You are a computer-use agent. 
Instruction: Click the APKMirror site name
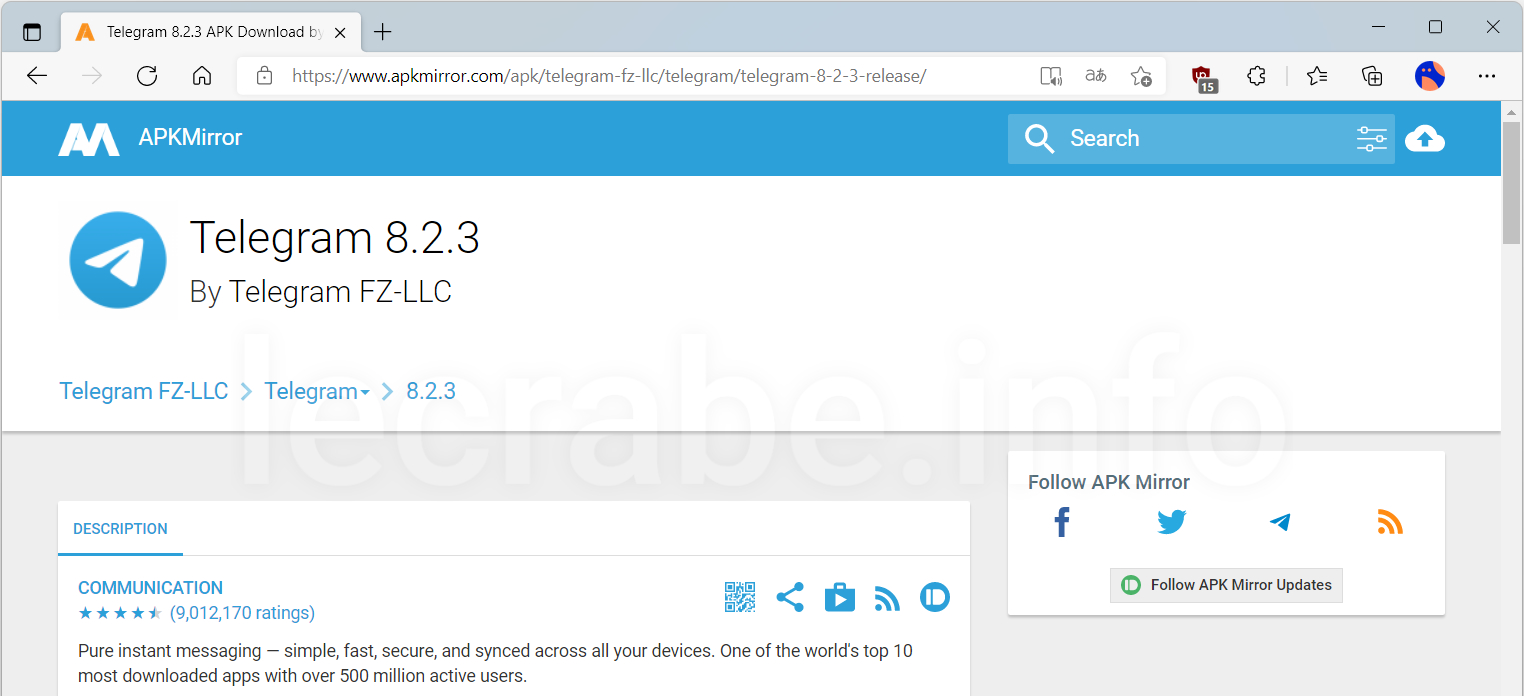[x=190, y=138]
